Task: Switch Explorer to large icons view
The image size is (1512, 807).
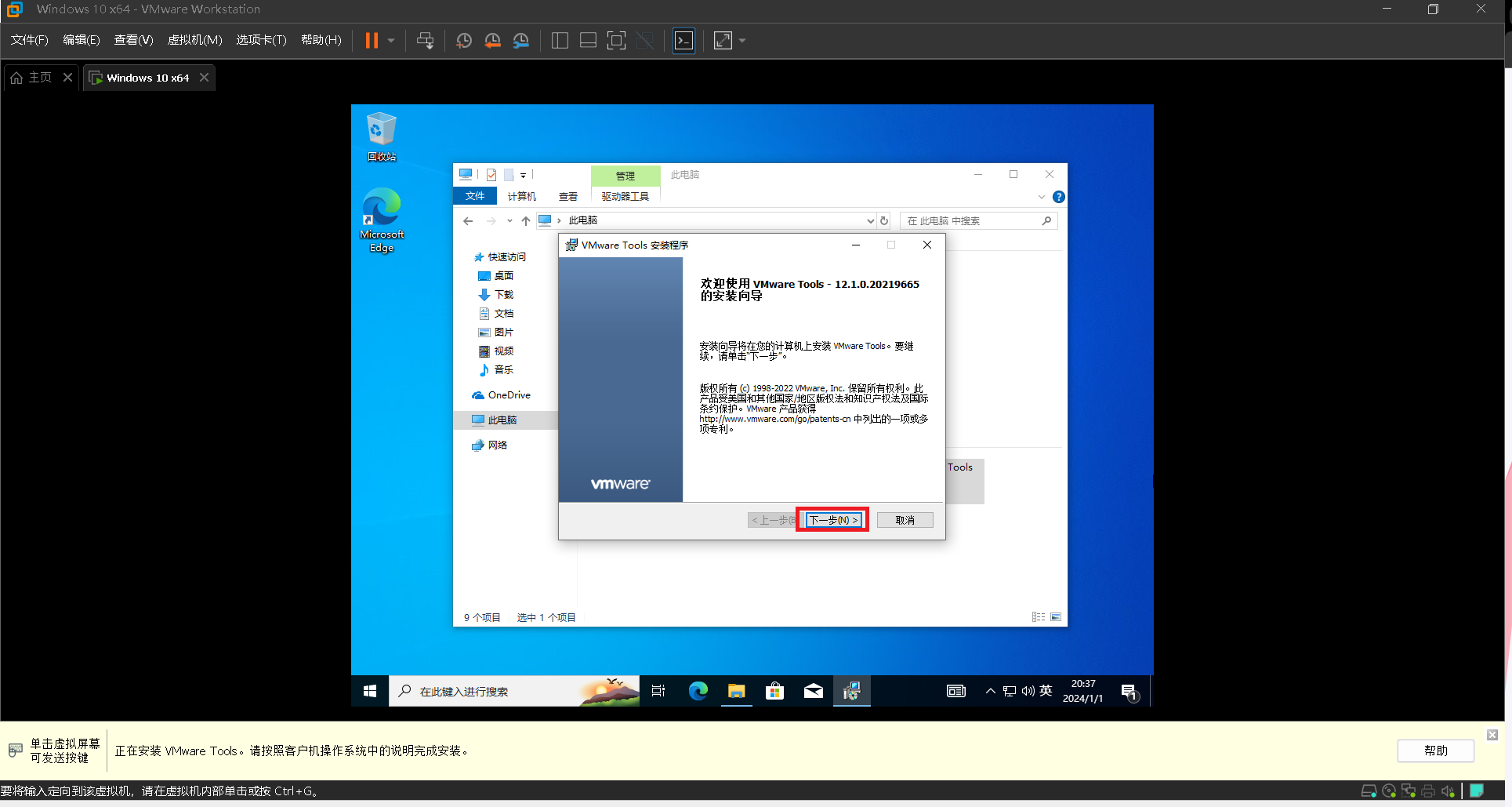Action: pos(1056,617)
